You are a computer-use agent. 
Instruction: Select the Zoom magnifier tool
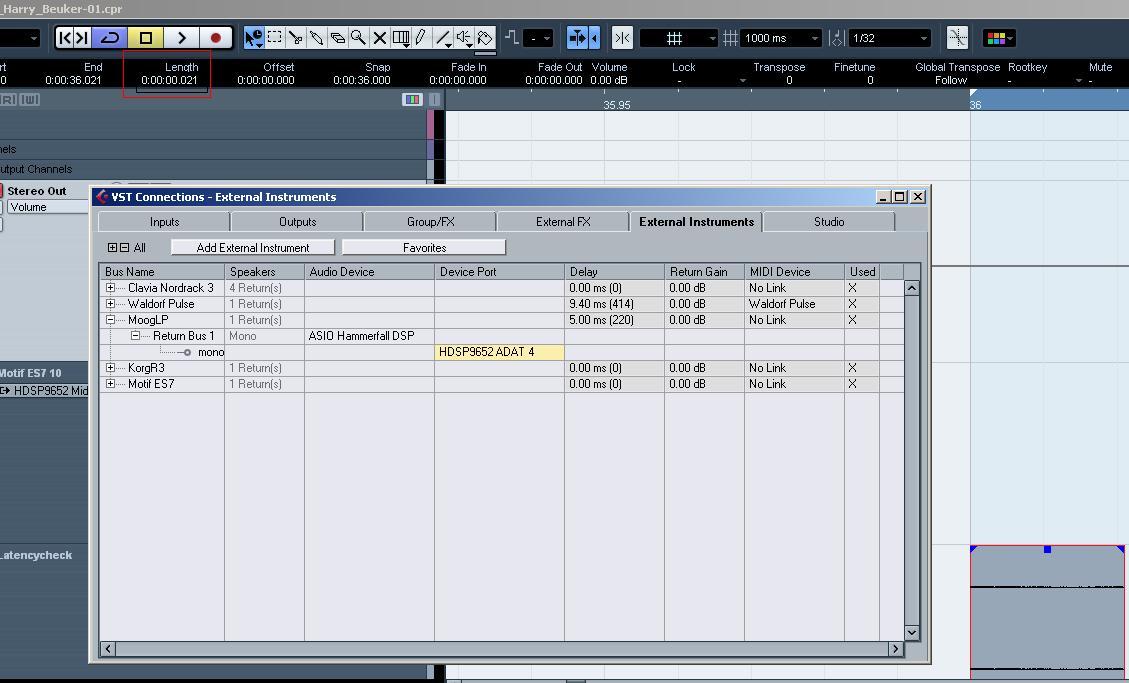358,37
